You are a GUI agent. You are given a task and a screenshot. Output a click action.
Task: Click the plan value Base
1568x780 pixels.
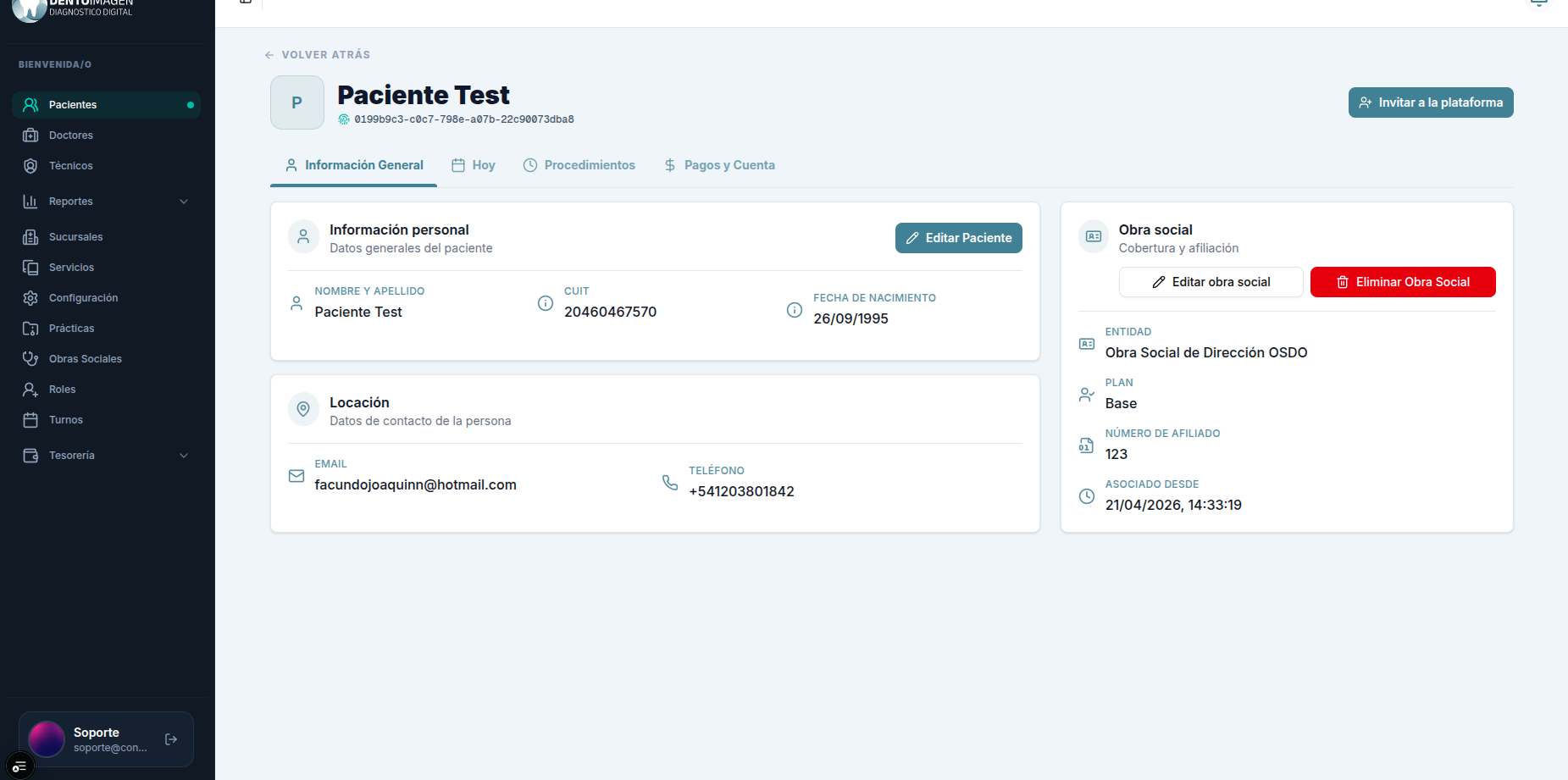click(1121, 404)
